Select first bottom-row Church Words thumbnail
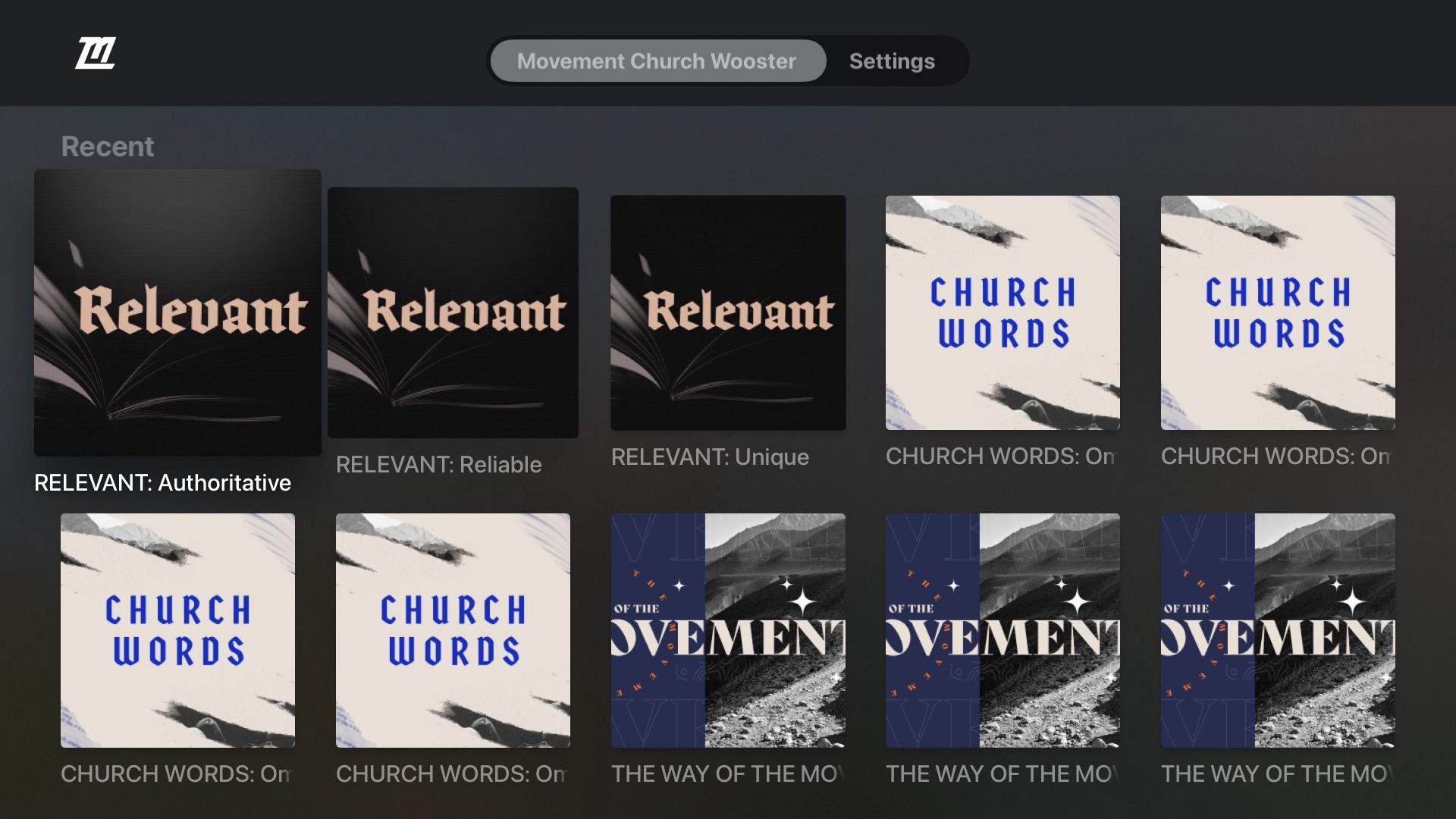 [x=177, y=630]
